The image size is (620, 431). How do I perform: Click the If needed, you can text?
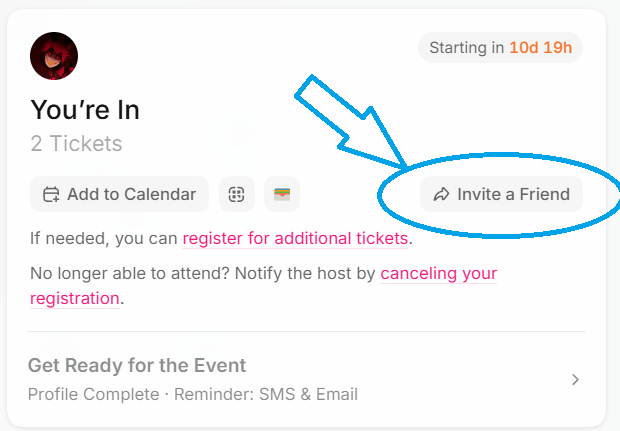coord(104,239)
